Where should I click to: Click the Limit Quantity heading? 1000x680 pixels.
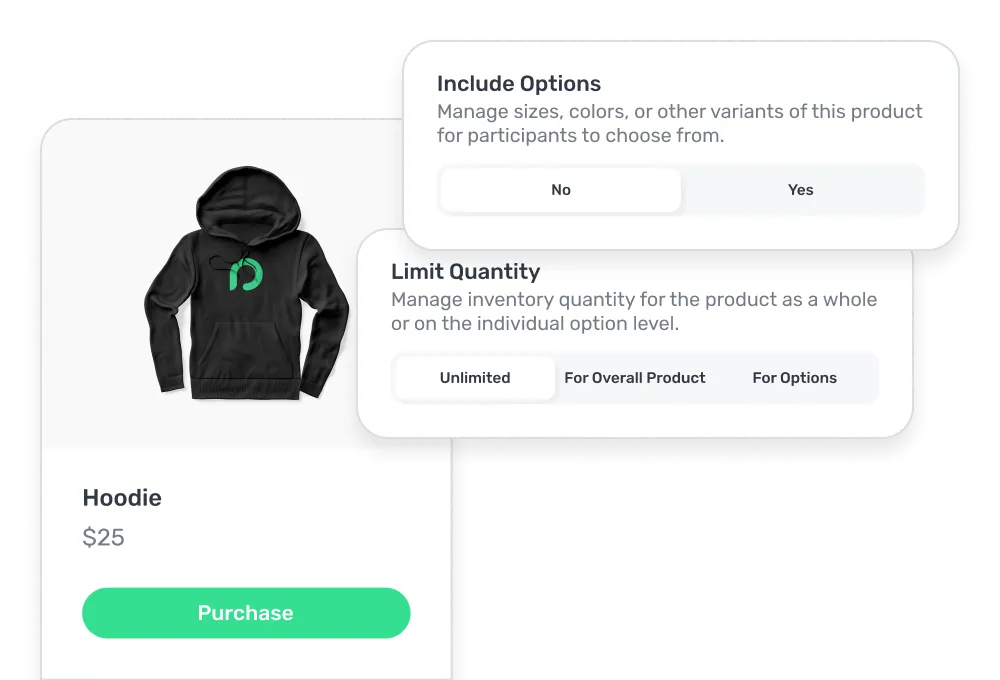tap(465, 272)
